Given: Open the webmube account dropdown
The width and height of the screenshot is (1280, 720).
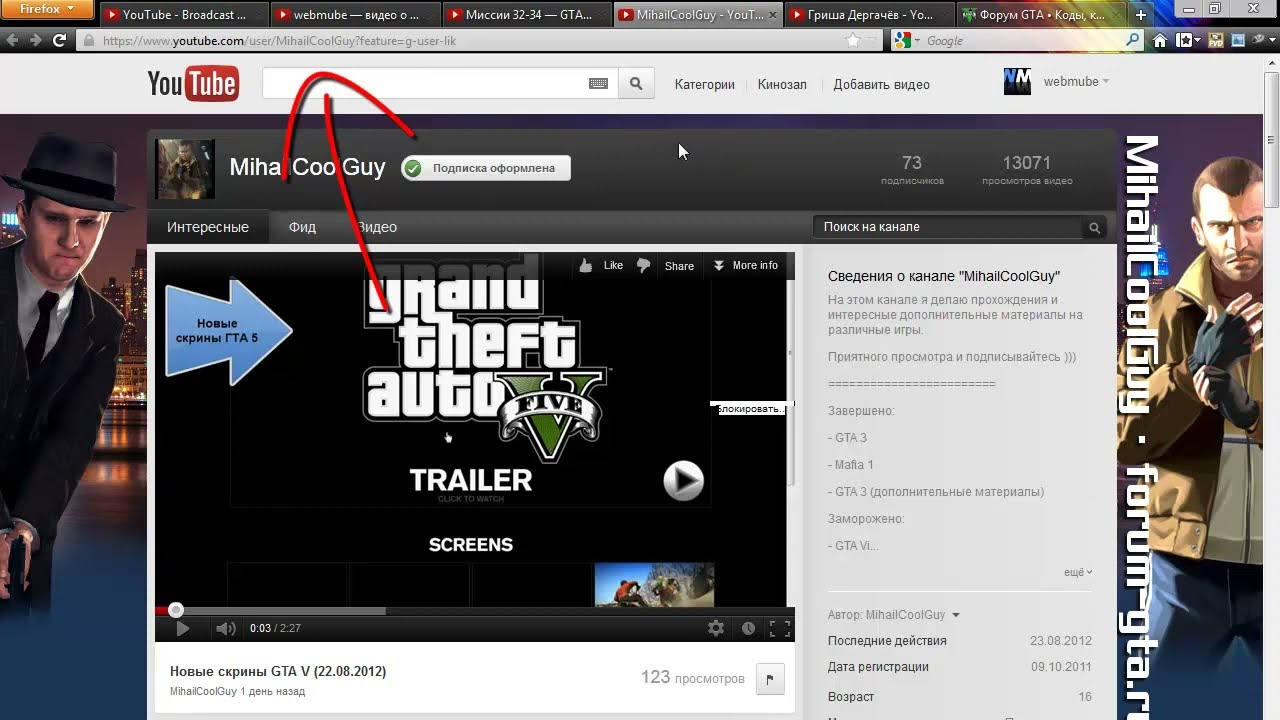Looking at the screenshot, I should (x=1076, y=82).
